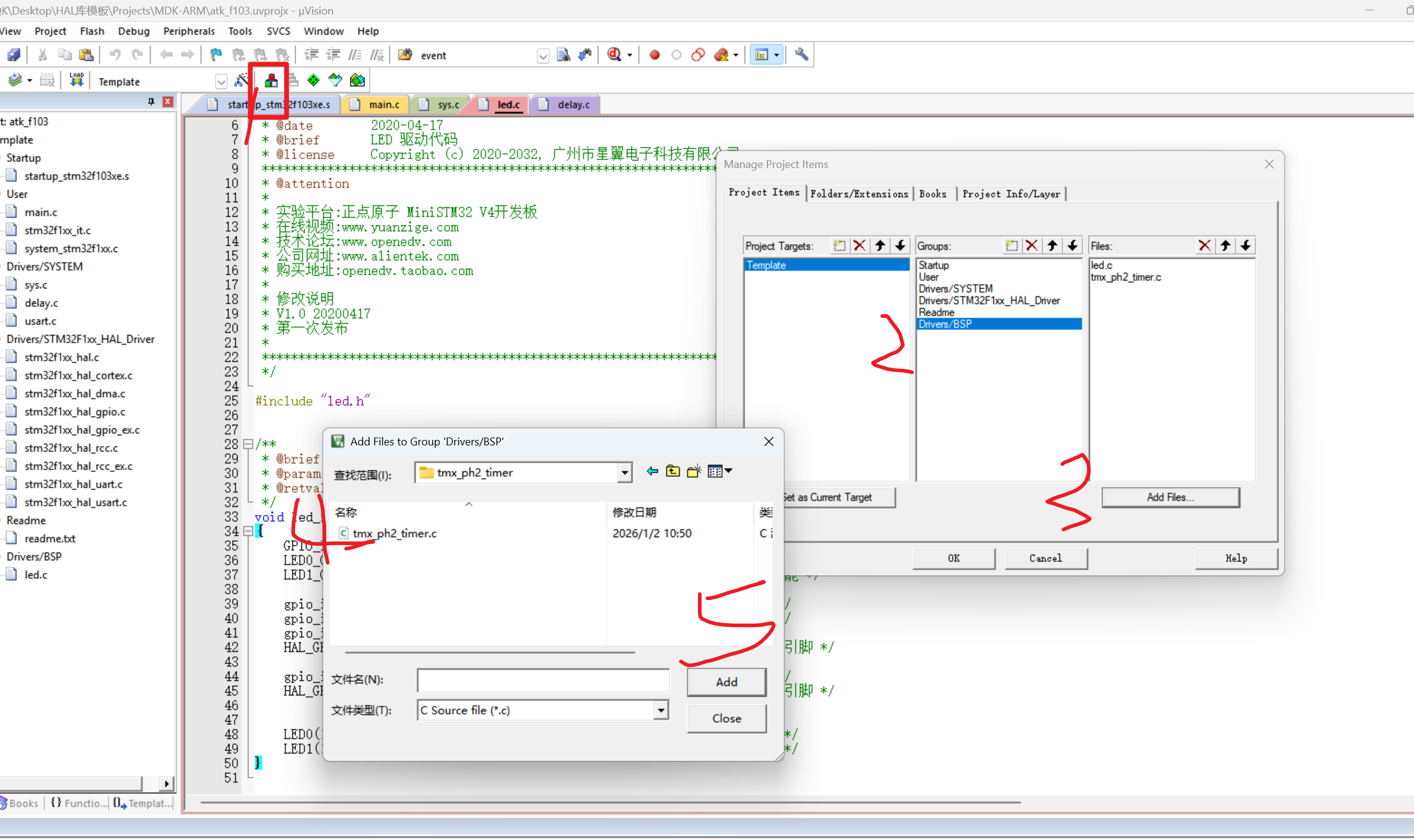Open the Peripherals menu

(189, 31)
